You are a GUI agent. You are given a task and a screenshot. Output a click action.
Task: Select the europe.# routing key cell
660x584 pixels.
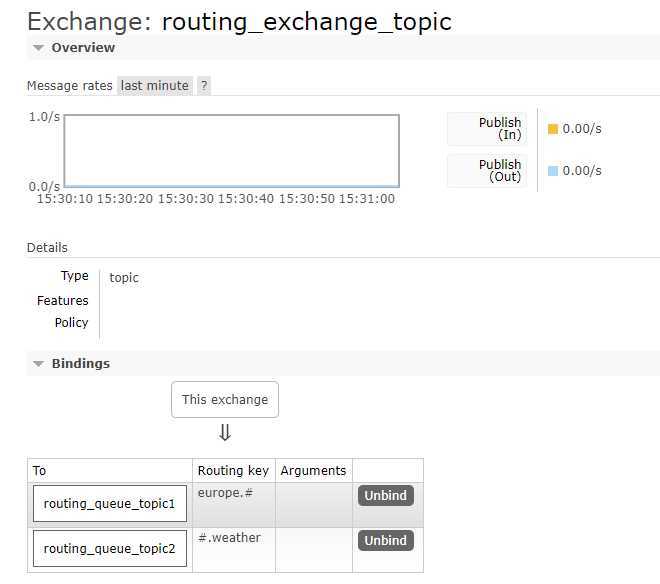(234, 505)
